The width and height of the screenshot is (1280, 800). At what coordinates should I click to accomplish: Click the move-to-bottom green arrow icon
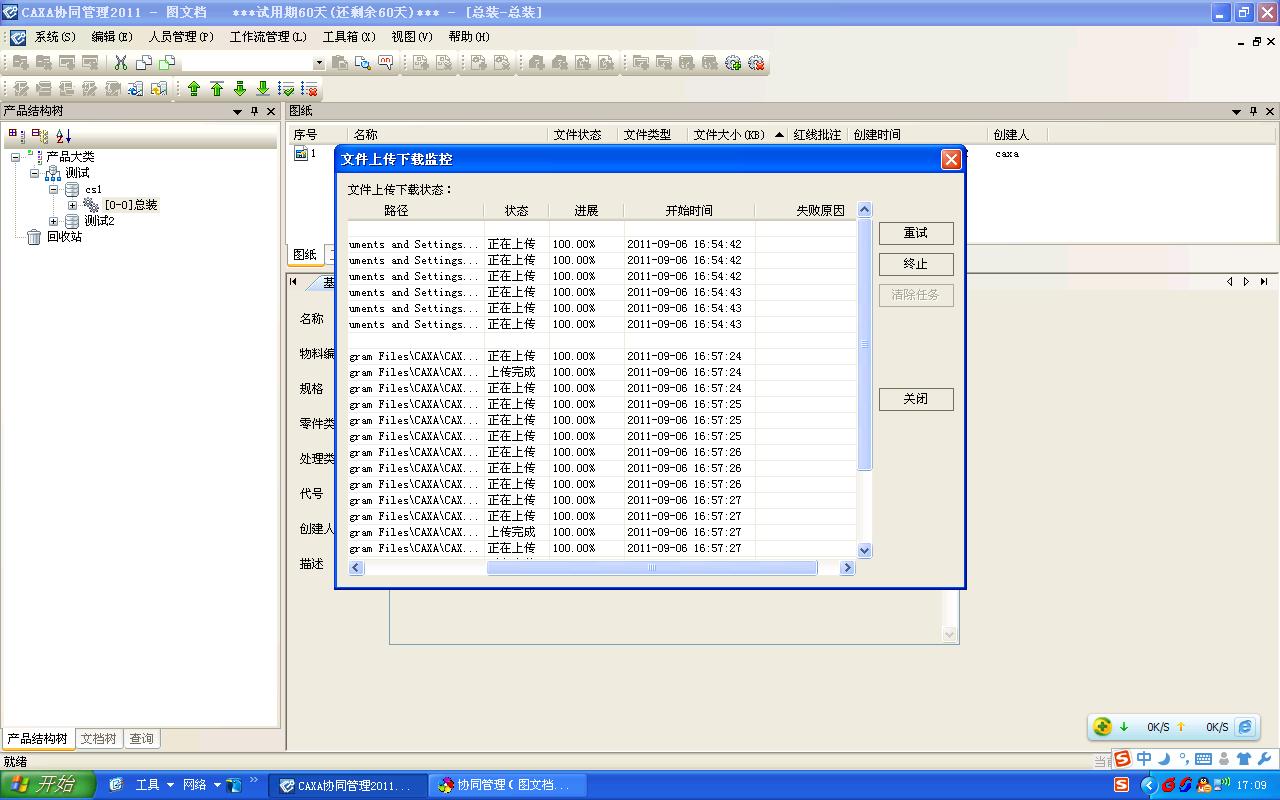click(x=263, y=89)
